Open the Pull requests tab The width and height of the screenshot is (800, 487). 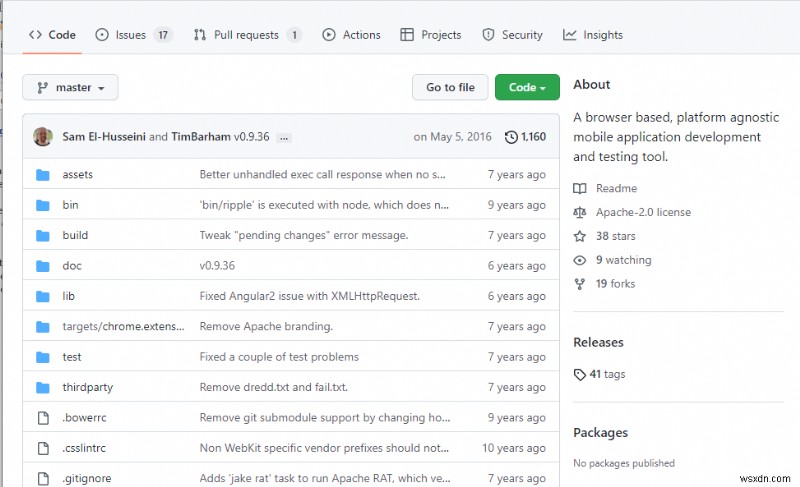[x=246, y=35]
